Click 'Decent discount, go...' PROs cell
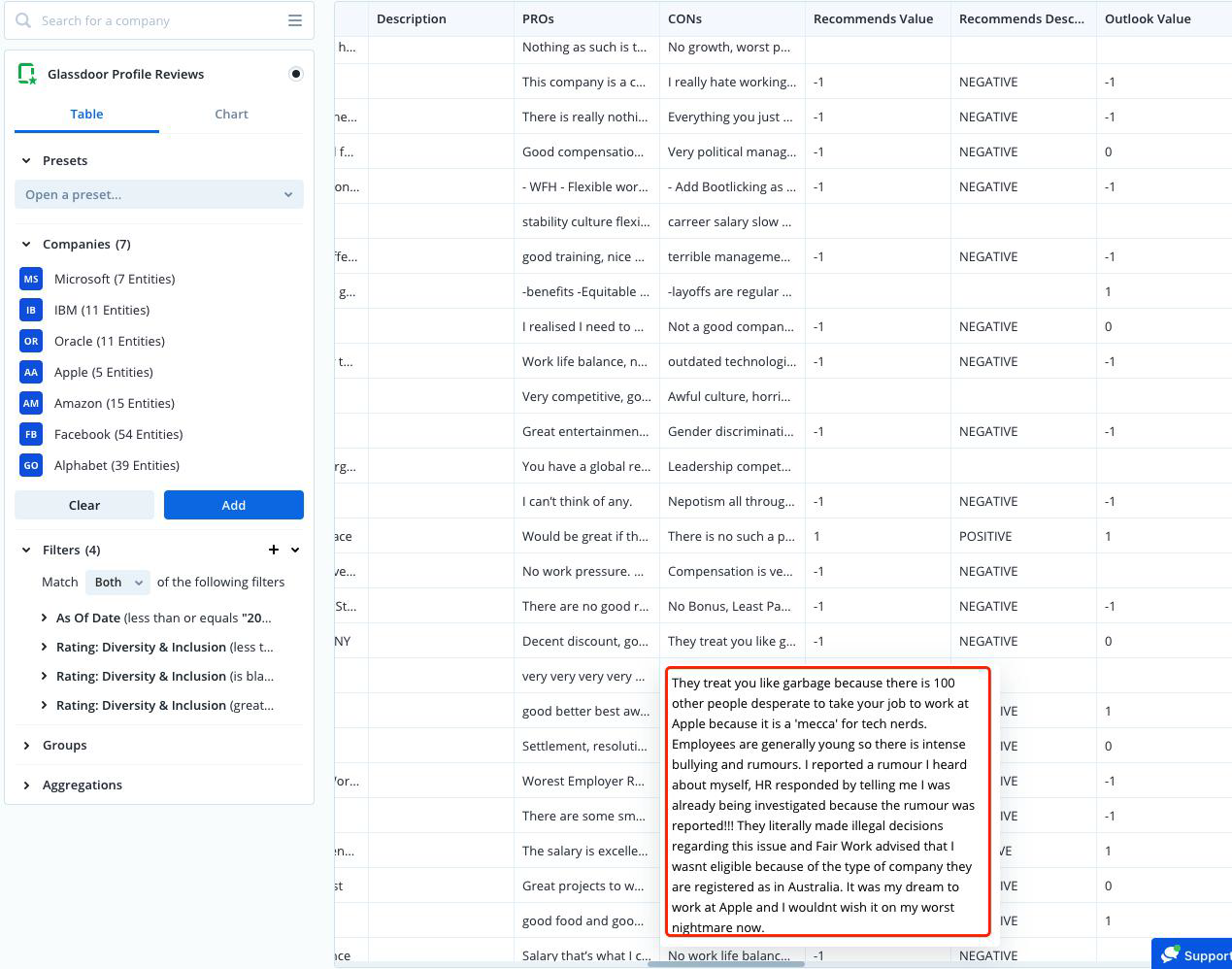 (x=586, y=641)
